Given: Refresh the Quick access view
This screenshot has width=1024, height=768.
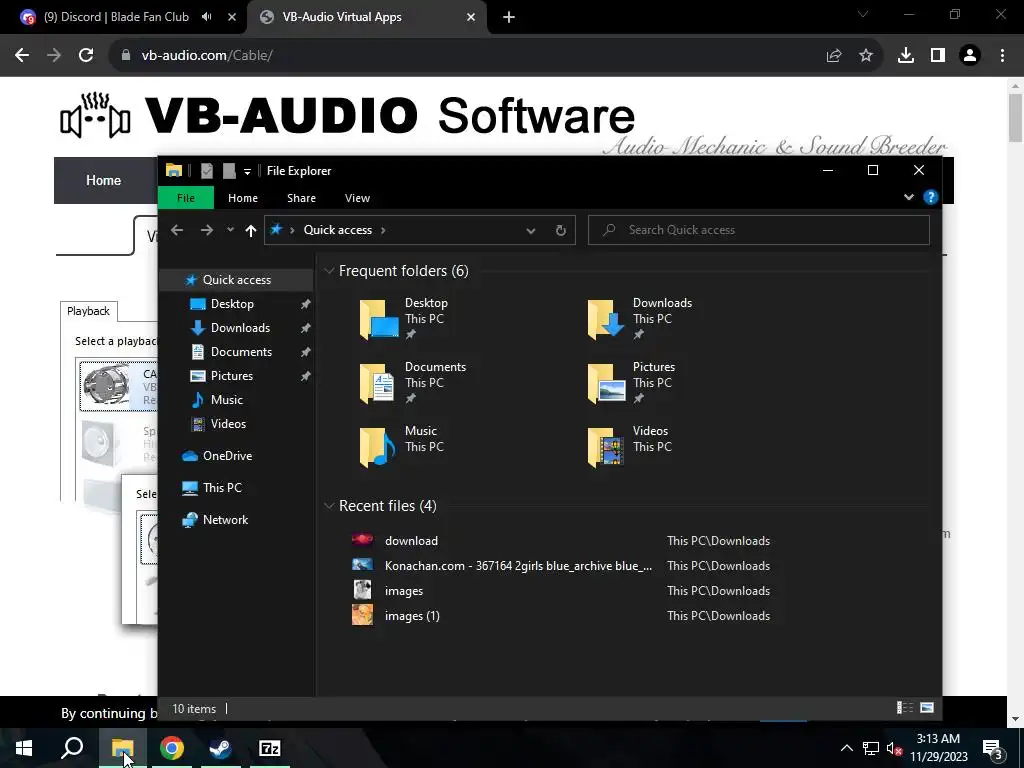Looking at the screenshot, I should (x=560, y=231).
